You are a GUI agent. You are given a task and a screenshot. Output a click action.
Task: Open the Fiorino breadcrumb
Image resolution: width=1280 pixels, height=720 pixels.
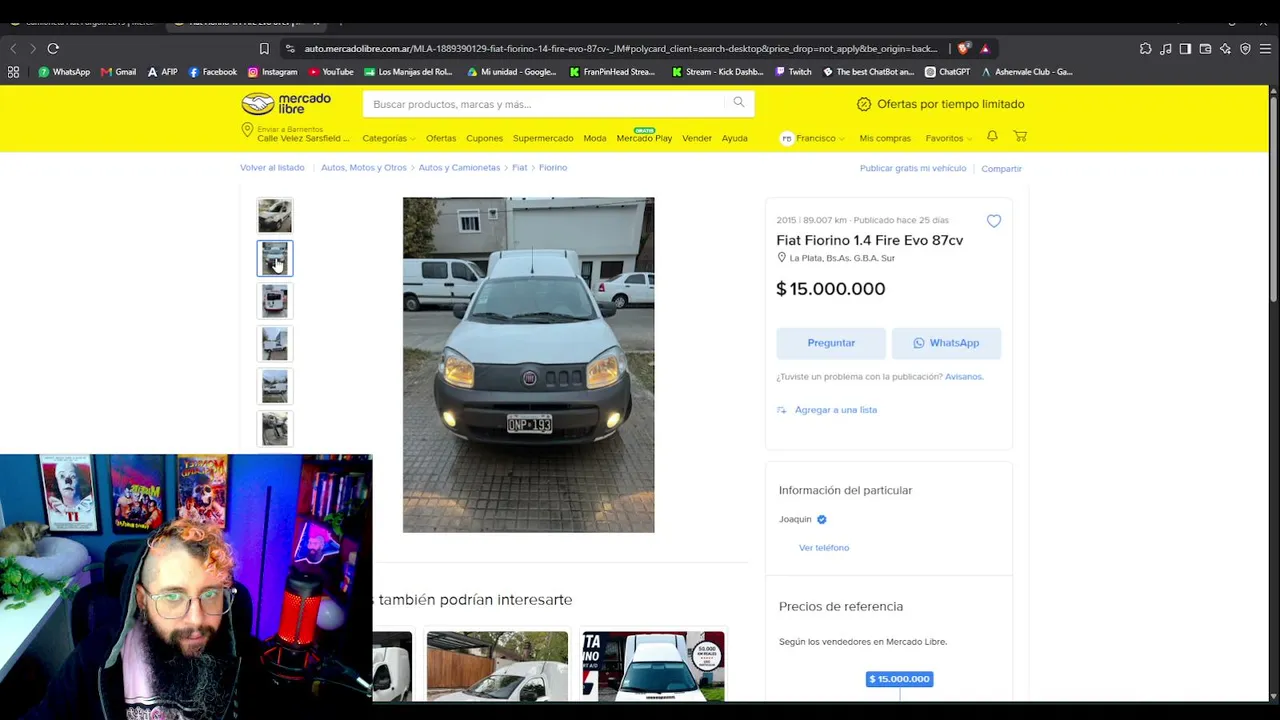pos(553,168)
